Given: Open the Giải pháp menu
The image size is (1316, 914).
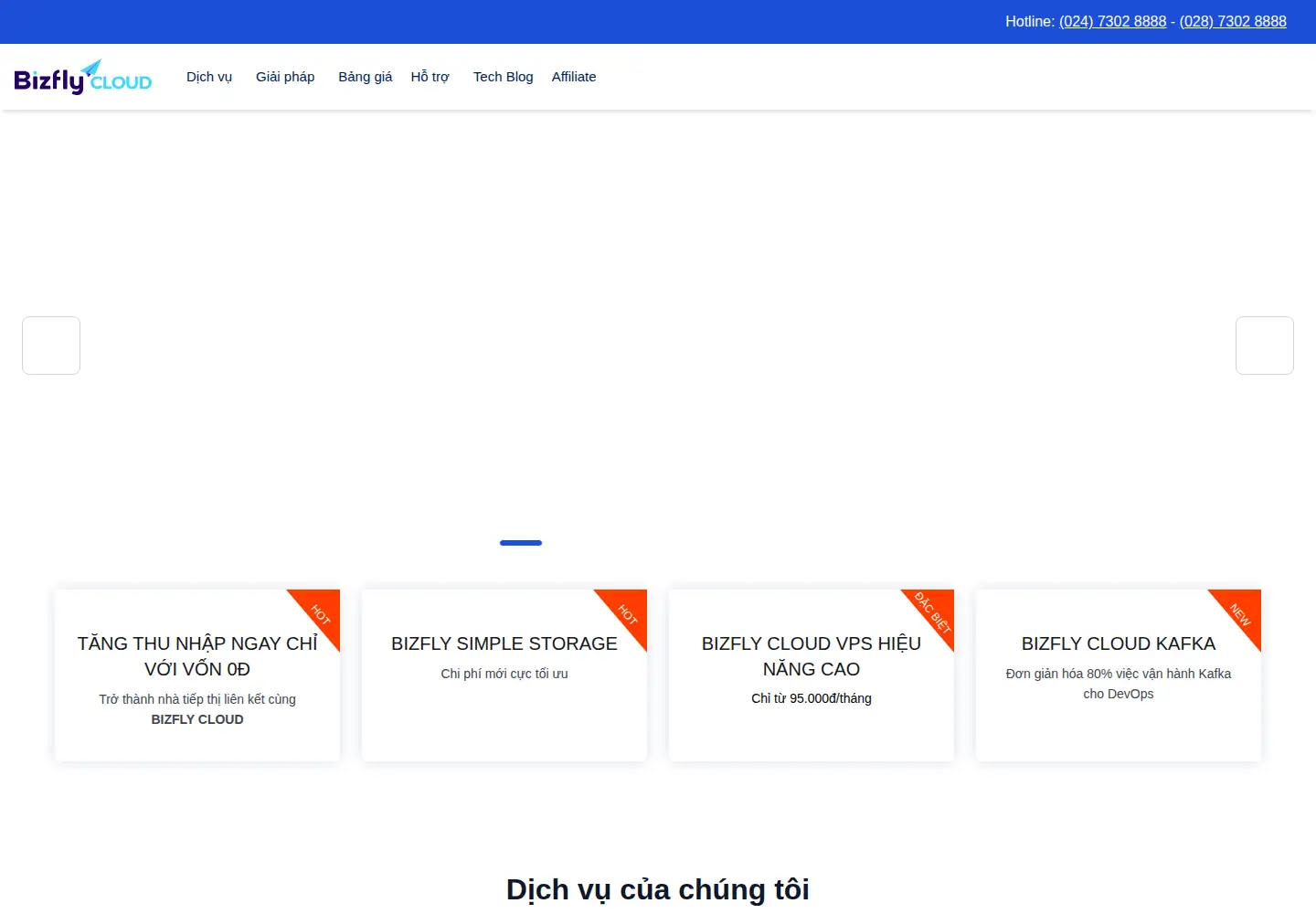Looking at the screenshot, I should 285,77.
